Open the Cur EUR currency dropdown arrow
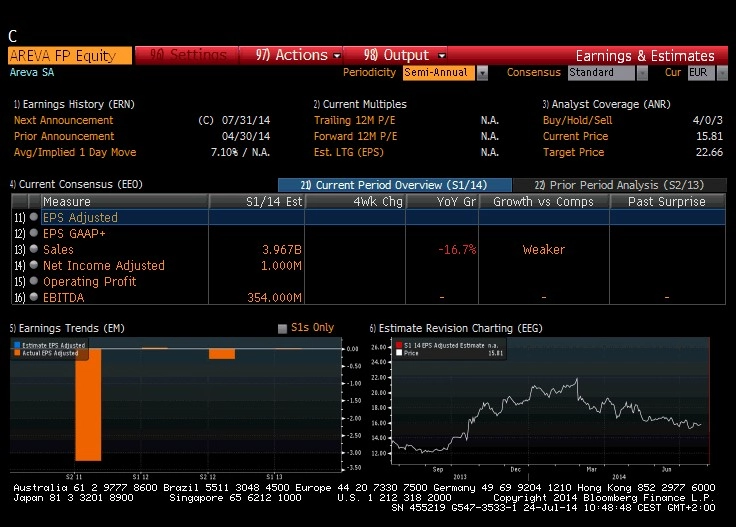The width and height of the screenshot is (736, 527). (722, 73)
